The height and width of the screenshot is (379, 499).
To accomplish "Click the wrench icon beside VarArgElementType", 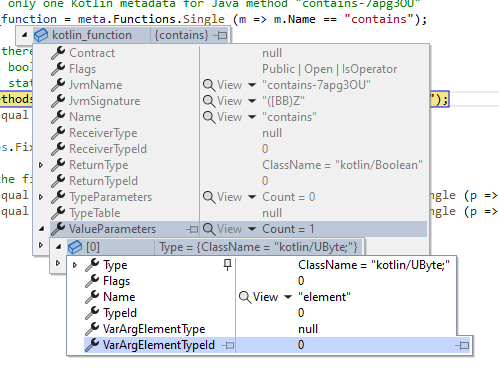I will (92, 329).
